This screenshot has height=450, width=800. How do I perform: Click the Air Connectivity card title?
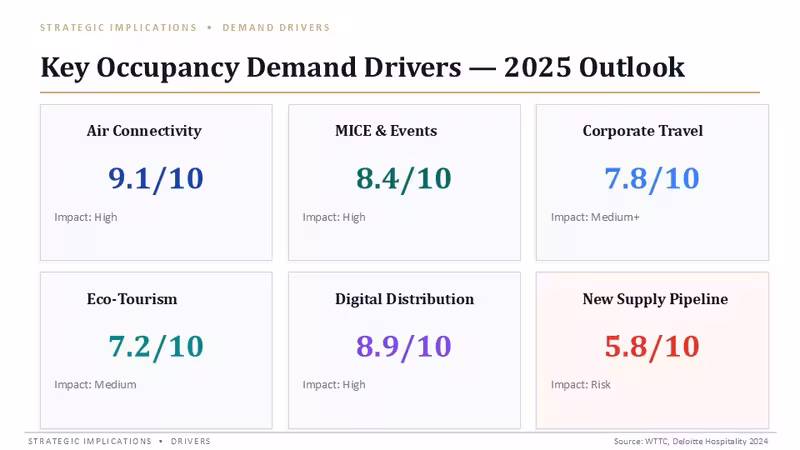tap(144, 131)
